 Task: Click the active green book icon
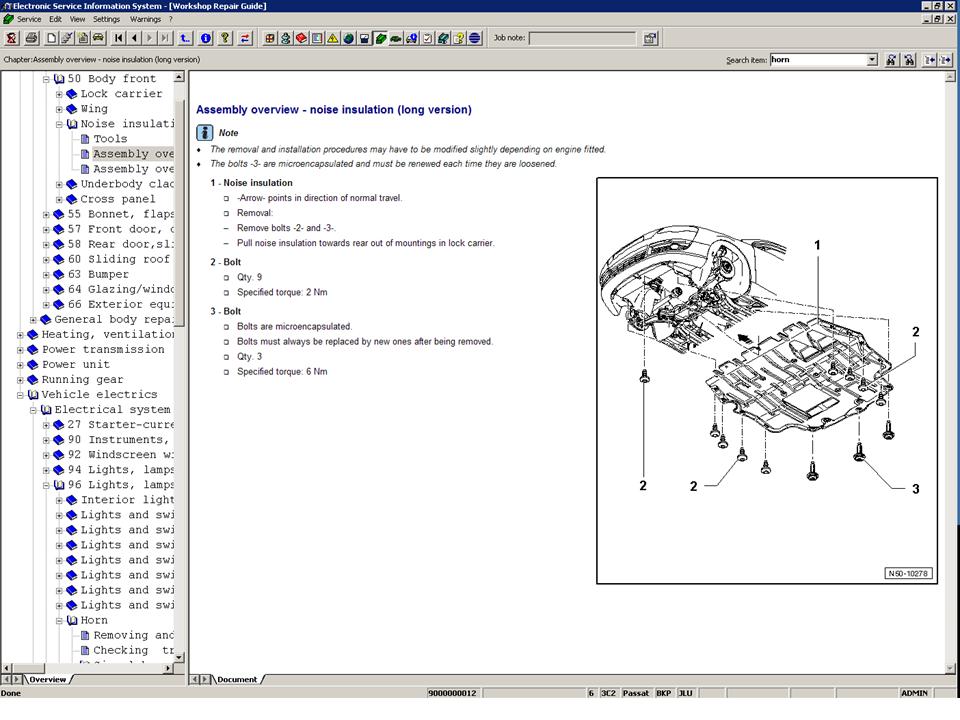380,38
